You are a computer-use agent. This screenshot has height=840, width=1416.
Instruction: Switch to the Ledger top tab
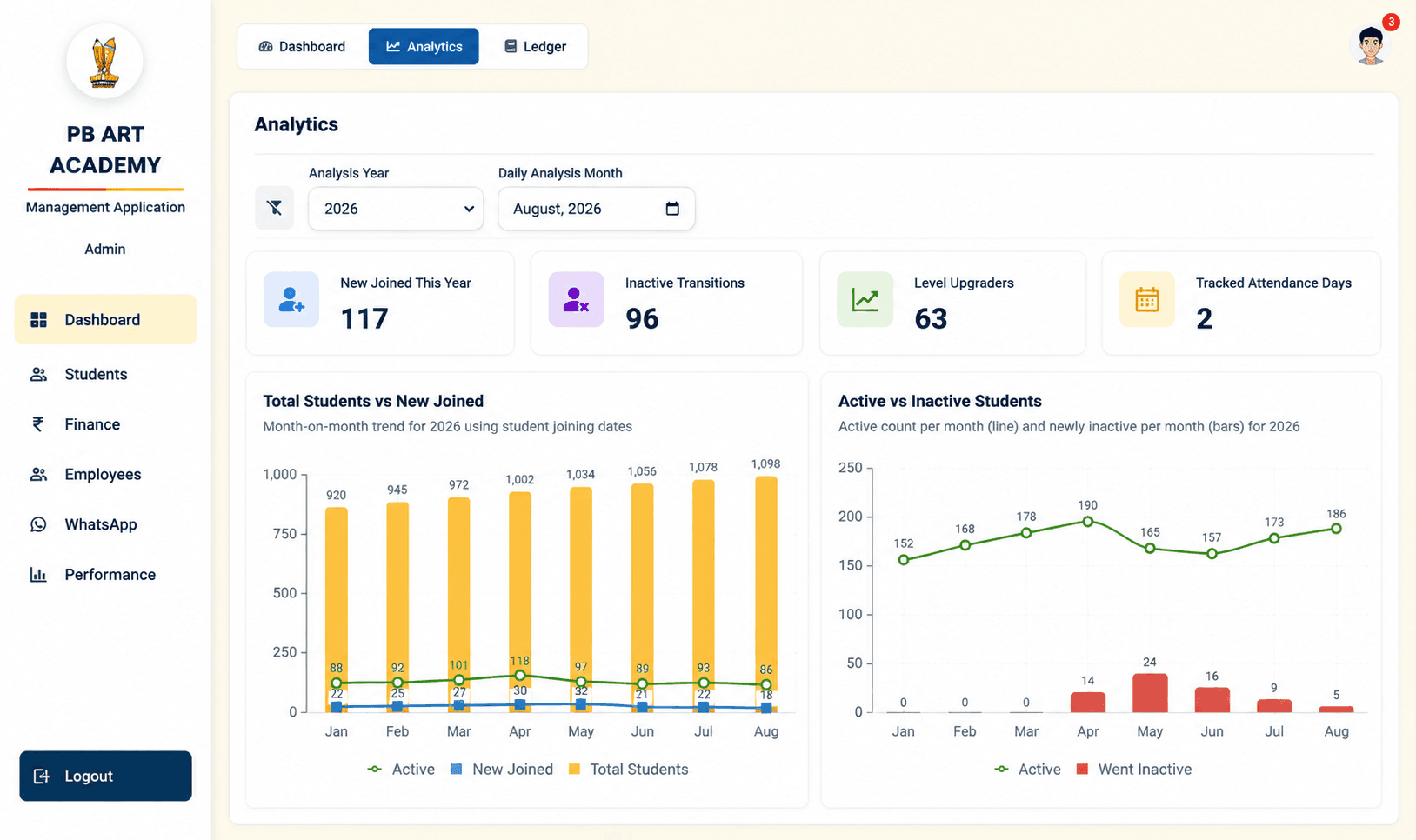click(x=535, y=46)
